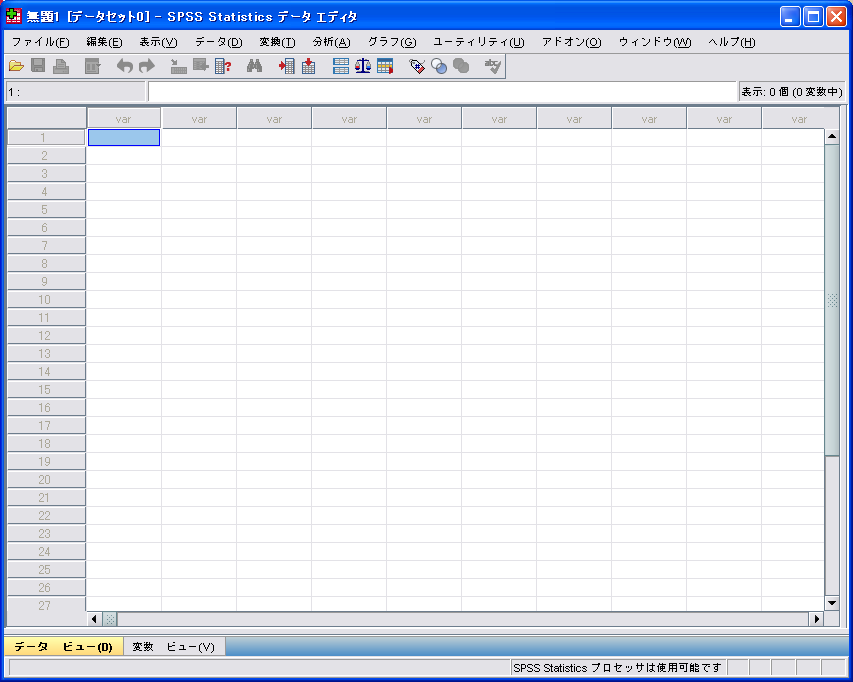Click the vertical scrollbar down arrow
853x682 pixels.
(x=832, y=603)
